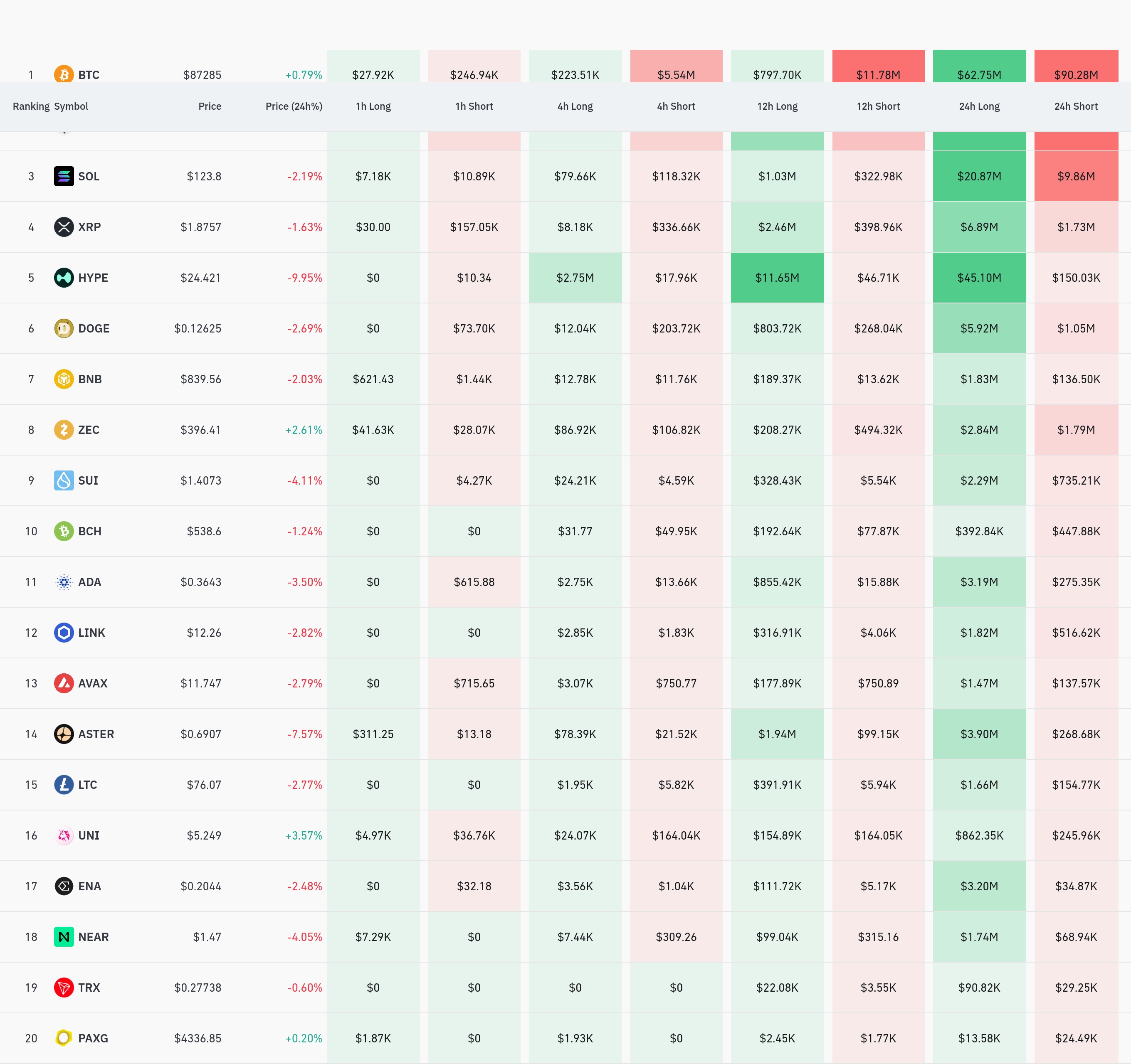Image resolution: width=1131 pixels, height=1064 pixels.
Task: Click SOL 24h Short $9.86M cell
Action: point(1075,176)
